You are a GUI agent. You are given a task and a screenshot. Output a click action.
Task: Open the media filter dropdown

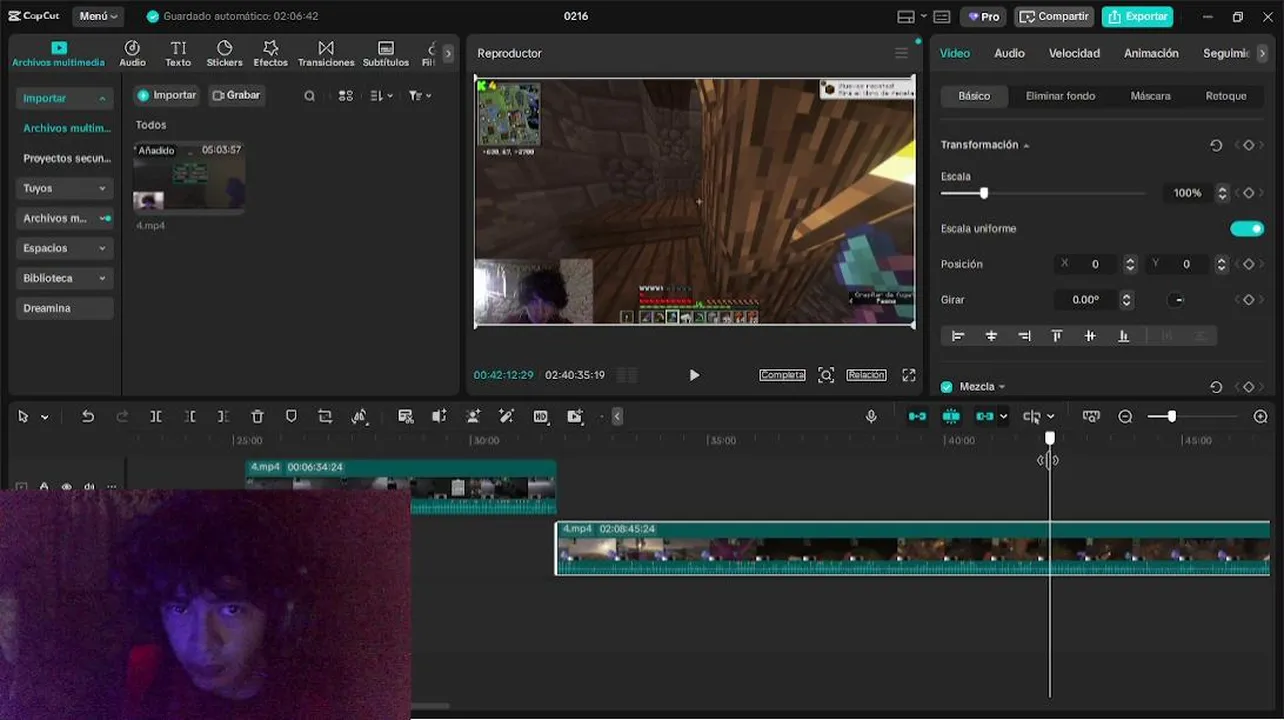click(421, 96)
